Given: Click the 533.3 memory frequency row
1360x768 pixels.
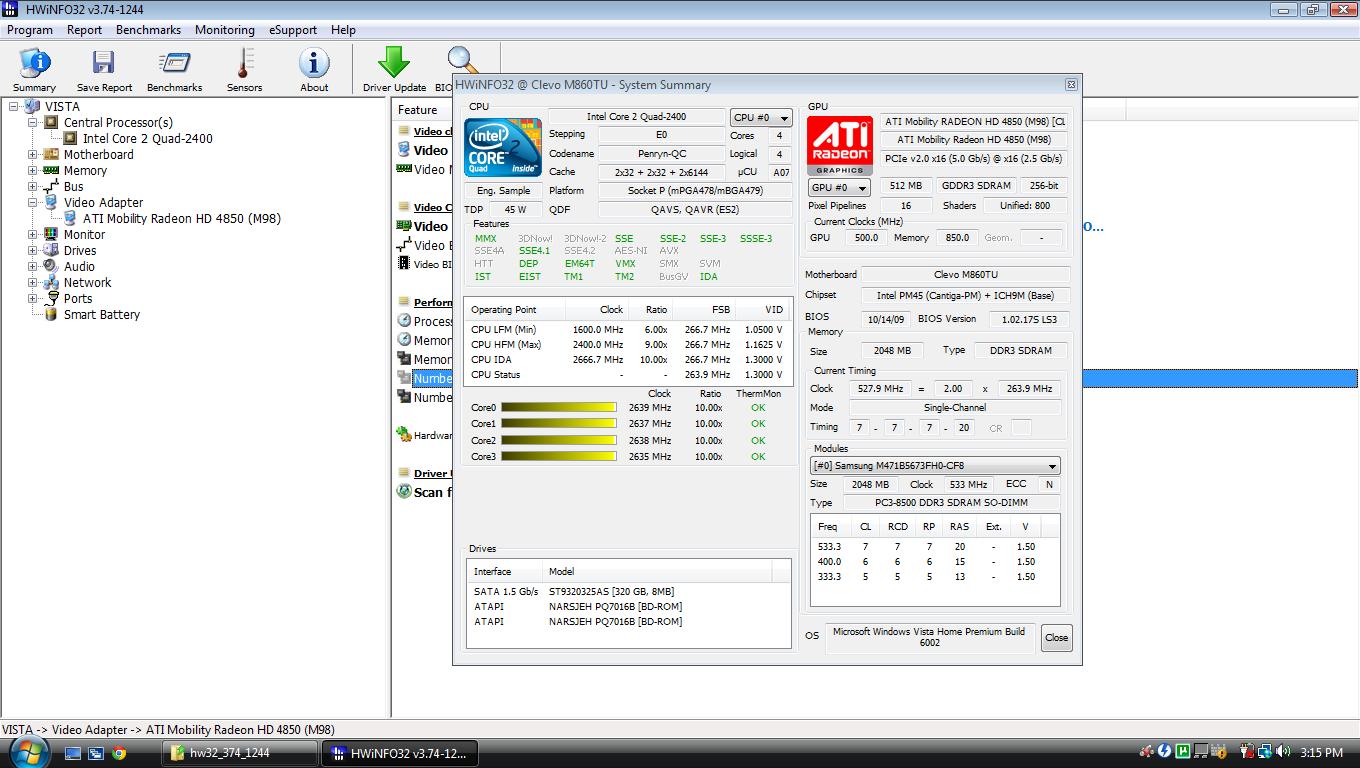Looking at the screenshot, I should [x=934, y=547].
